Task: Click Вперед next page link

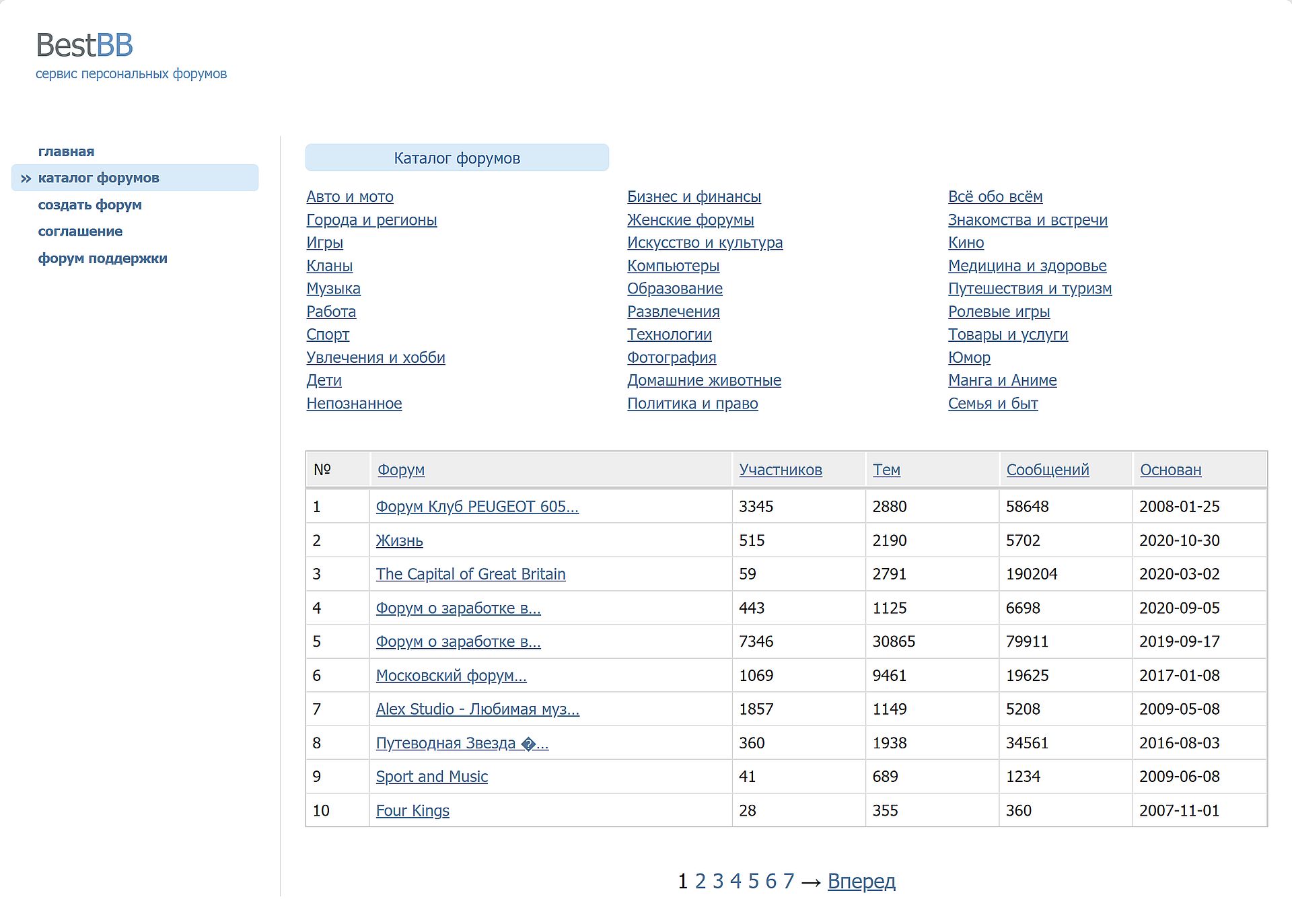Action: click(x=861, y=881)
